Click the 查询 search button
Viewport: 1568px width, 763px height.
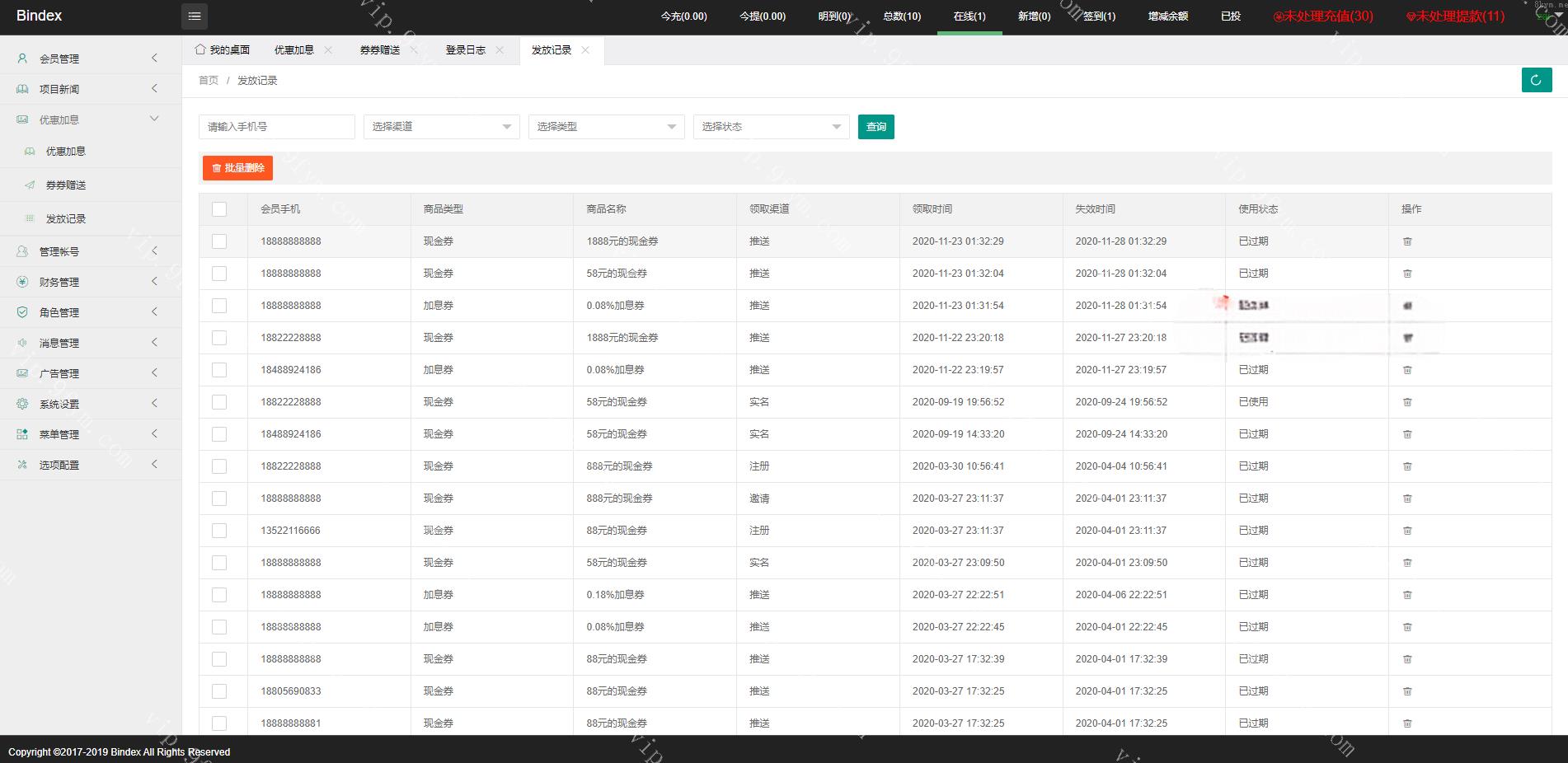click(x=876, y=127)
